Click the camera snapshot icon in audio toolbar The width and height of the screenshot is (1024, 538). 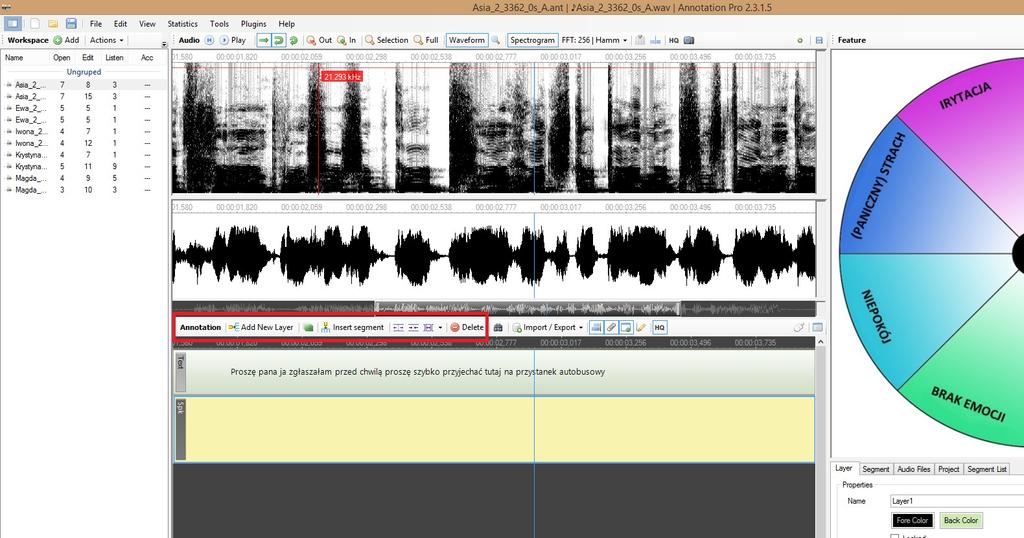(x=688, y=40)
